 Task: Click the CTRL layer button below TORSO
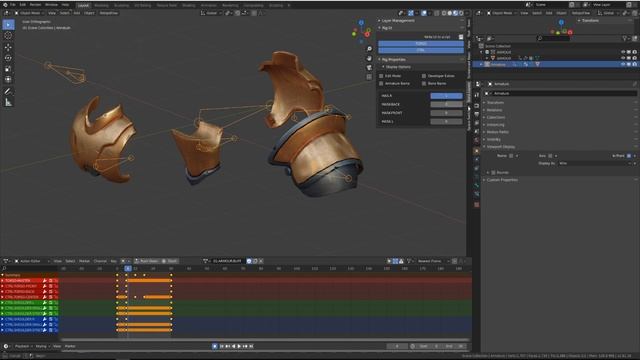tap(421, 50)
